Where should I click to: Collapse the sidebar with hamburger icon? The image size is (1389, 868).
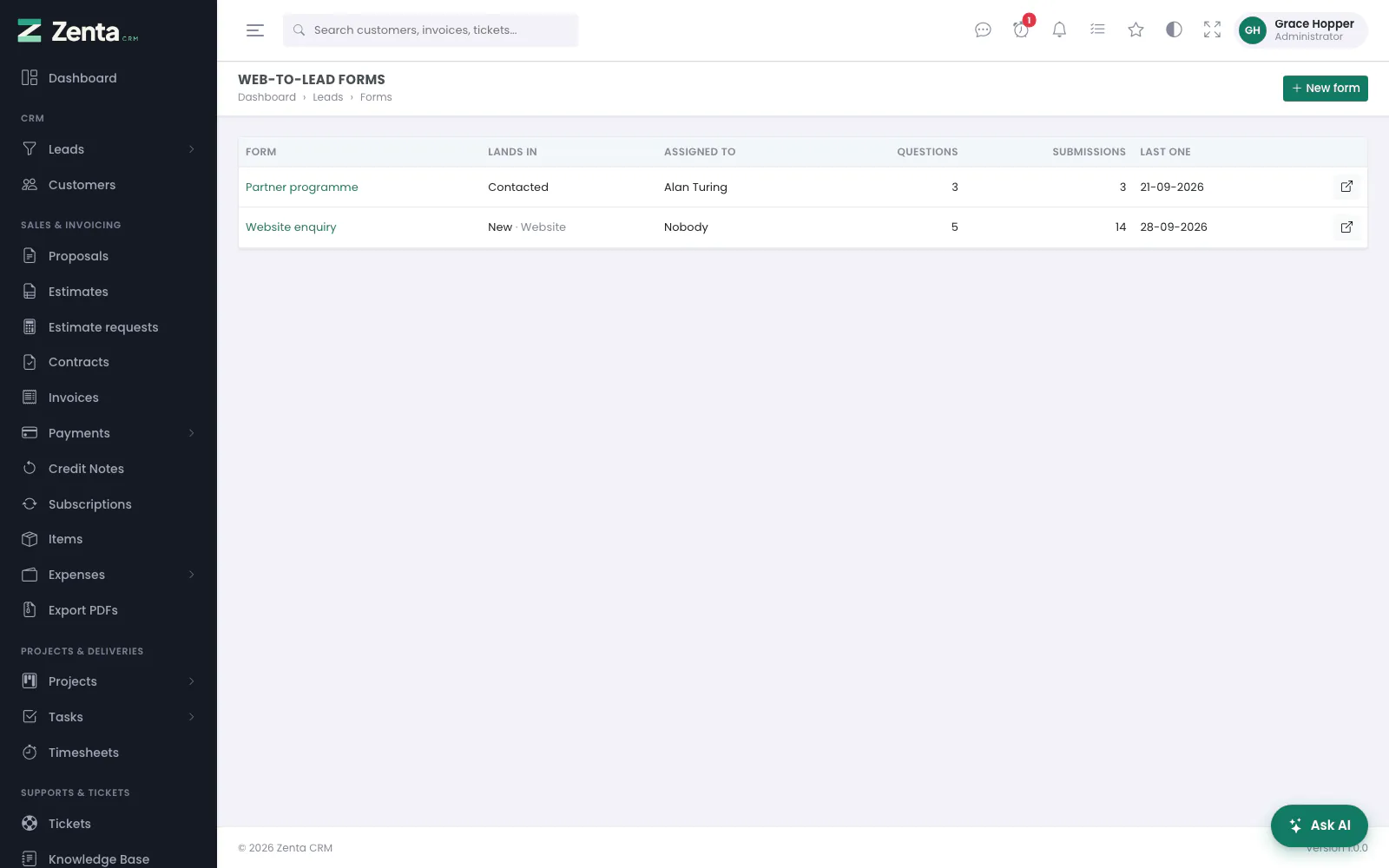(255, 30)
